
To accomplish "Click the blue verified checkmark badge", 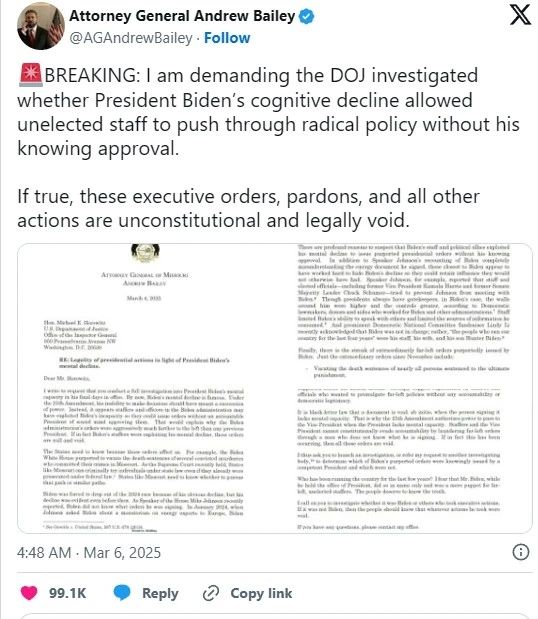I will (x=306, y=17).
